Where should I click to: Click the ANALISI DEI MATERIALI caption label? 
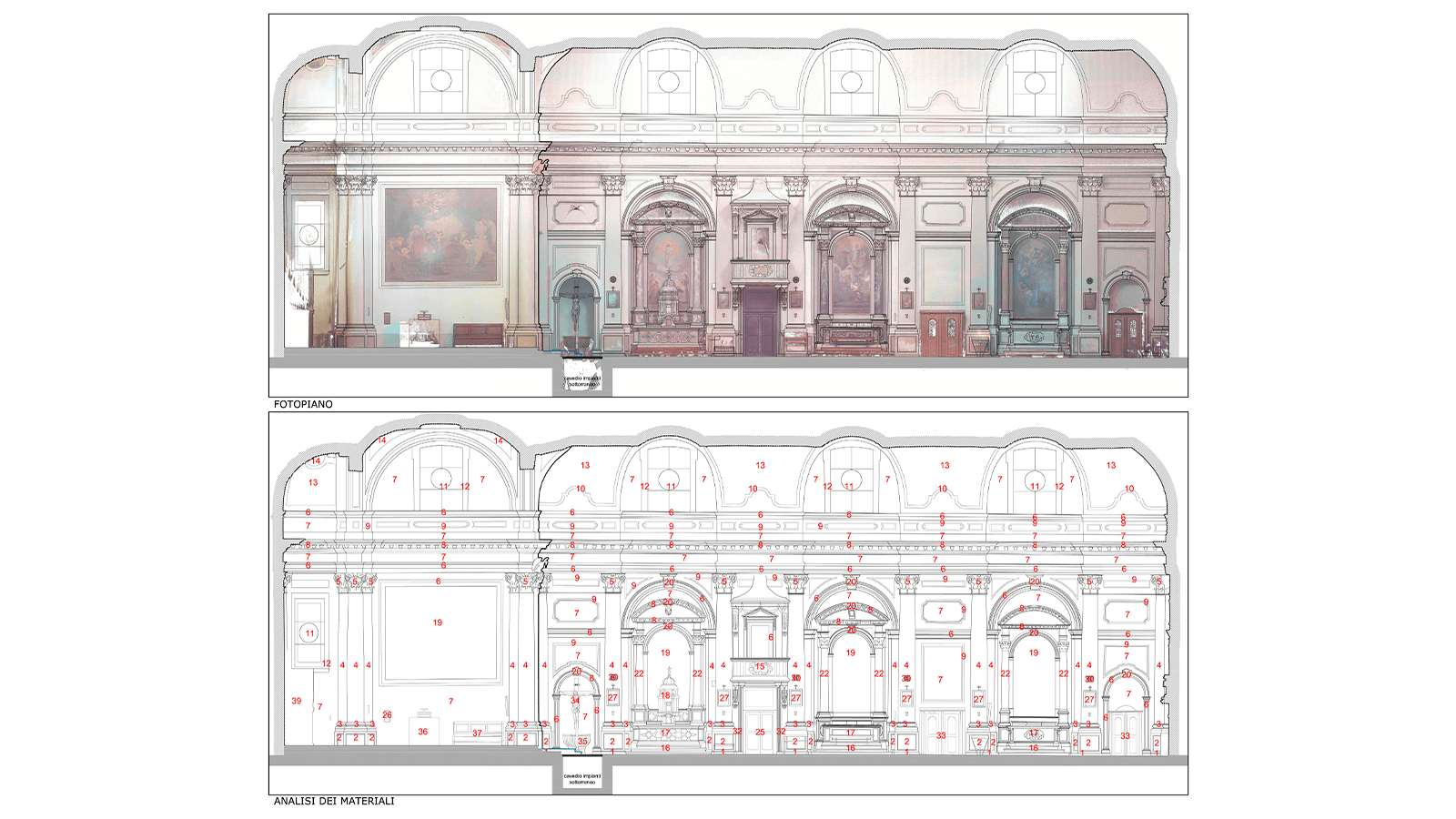(334, 802)
